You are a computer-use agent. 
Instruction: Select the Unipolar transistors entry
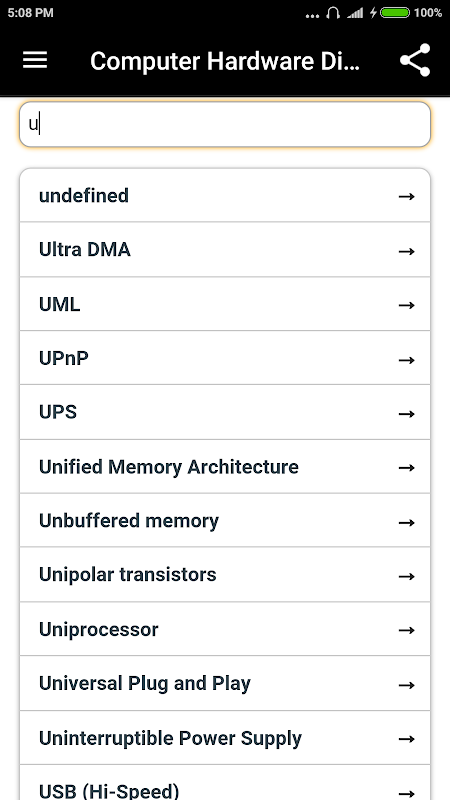225,574
